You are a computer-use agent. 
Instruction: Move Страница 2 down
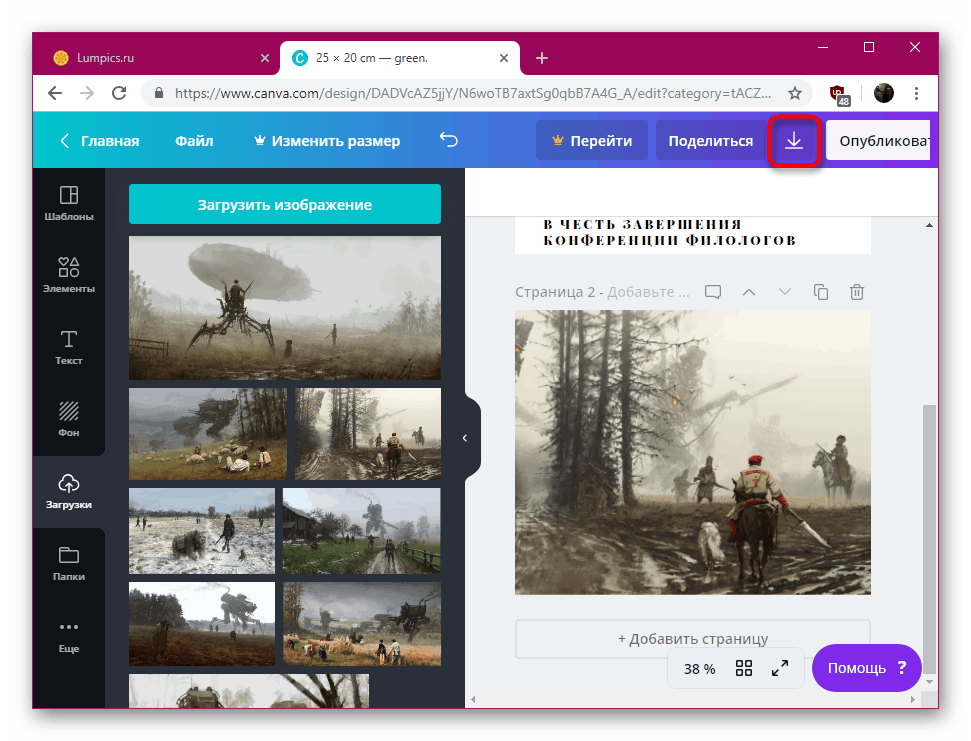(x=785, y=292)
